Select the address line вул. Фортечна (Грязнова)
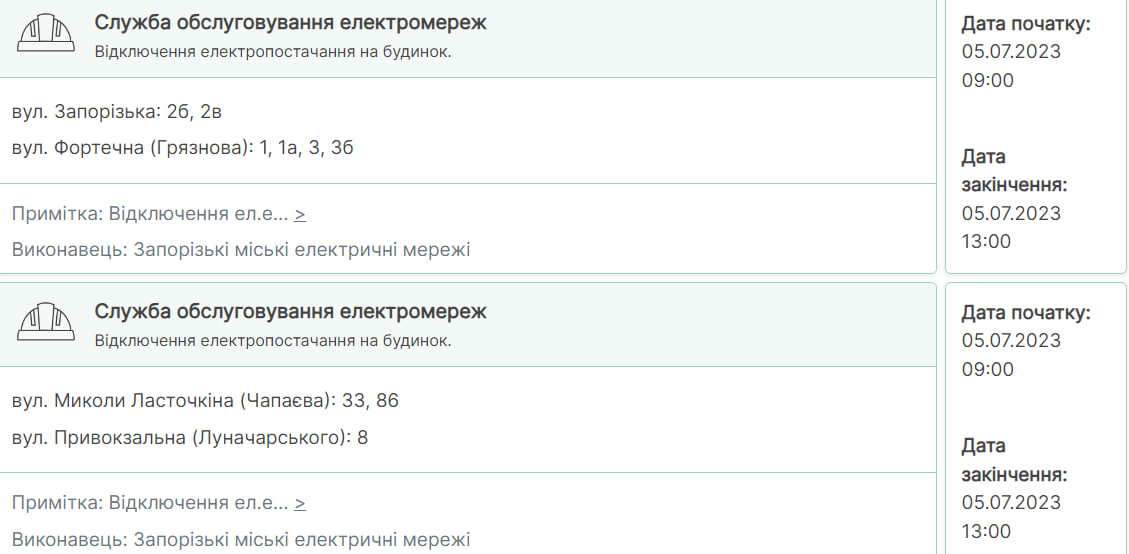This screenshot has height=554, width=1129. (x=183, y=148)
